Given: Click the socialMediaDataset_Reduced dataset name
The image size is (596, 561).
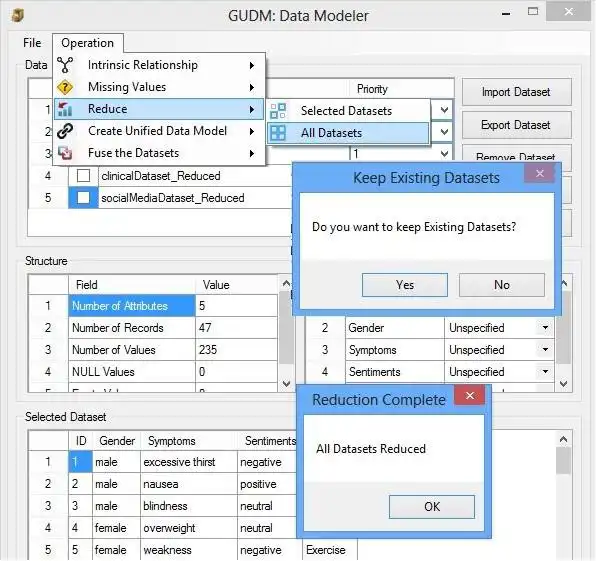Looking at the screenshot, I should pos(173,198).
